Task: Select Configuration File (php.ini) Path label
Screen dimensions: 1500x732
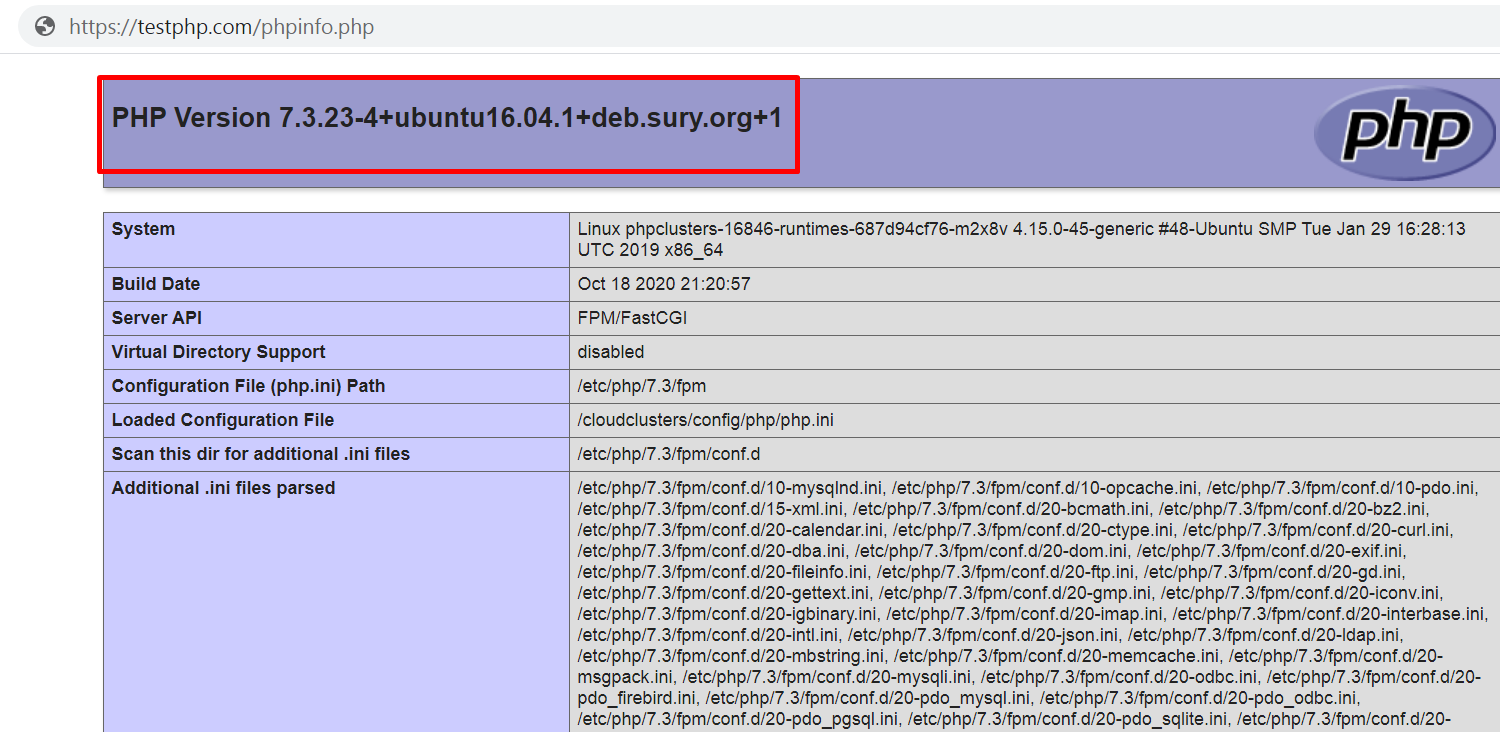Action: [248, 386]
